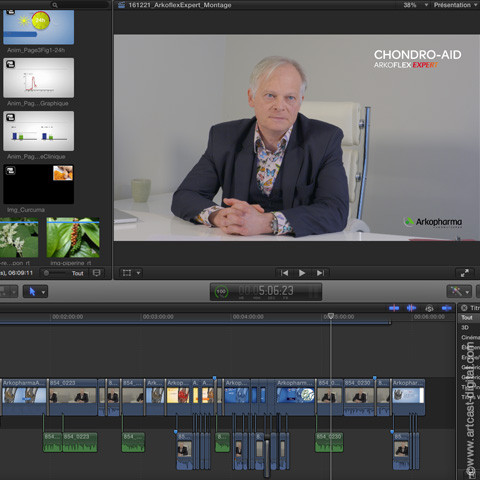Choose the Select arrow tool

(x=32, y=292)
